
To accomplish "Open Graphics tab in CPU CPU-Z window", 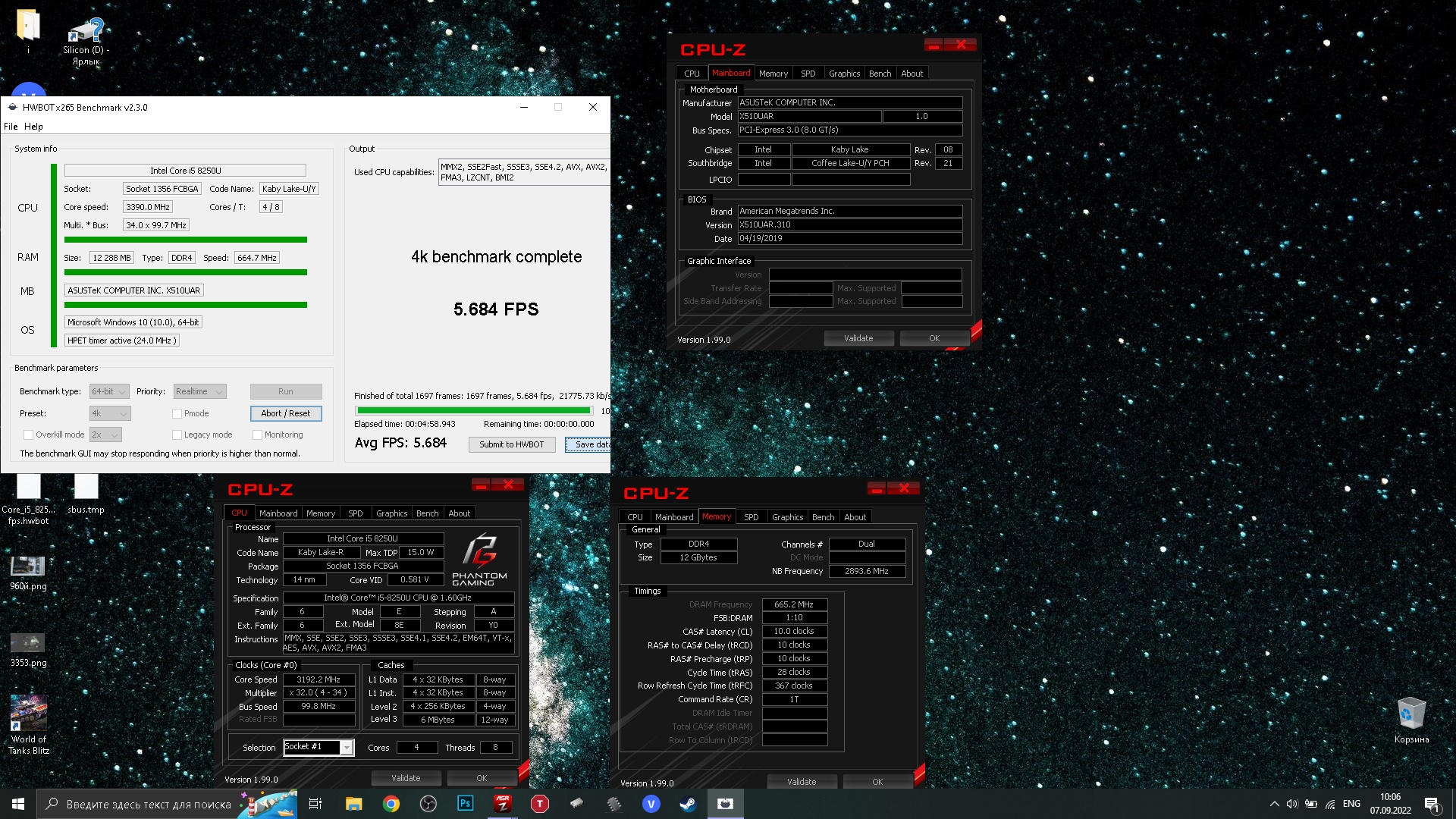I will [x=391, y=513].
